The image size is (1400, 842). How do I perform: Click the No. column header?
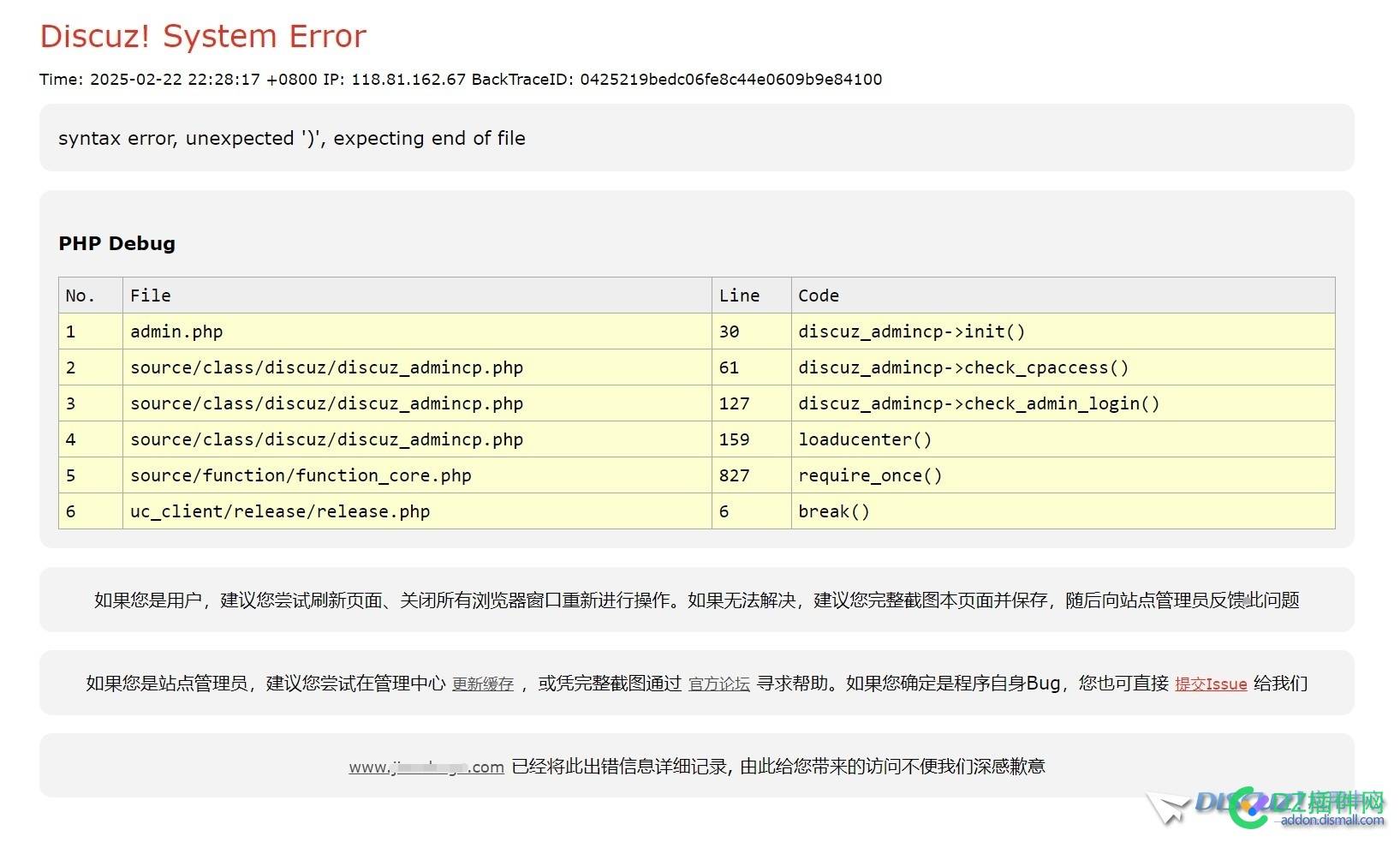[x=91, y=296]
